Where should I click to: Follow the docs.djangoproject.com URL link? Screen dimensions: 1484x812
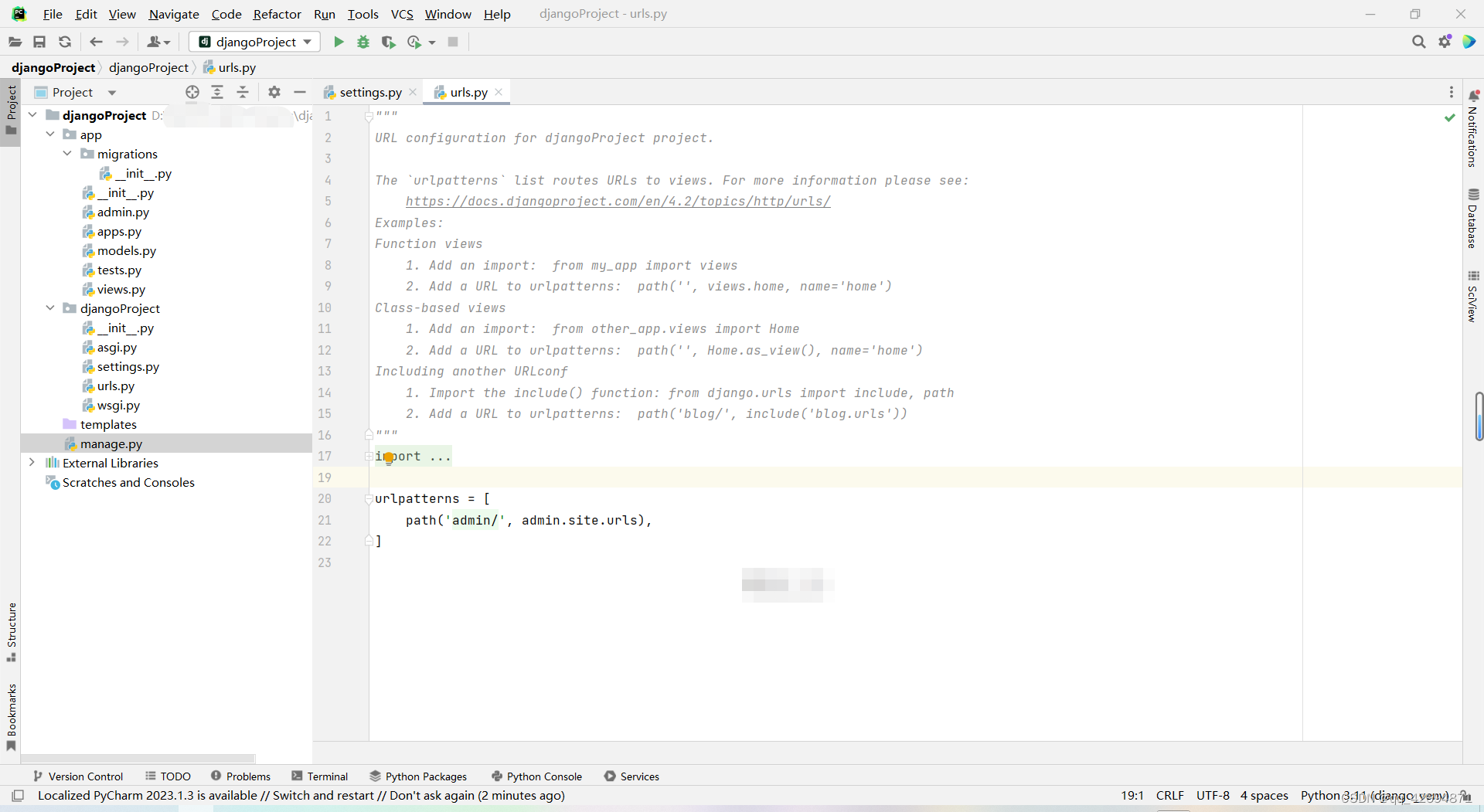618,201
